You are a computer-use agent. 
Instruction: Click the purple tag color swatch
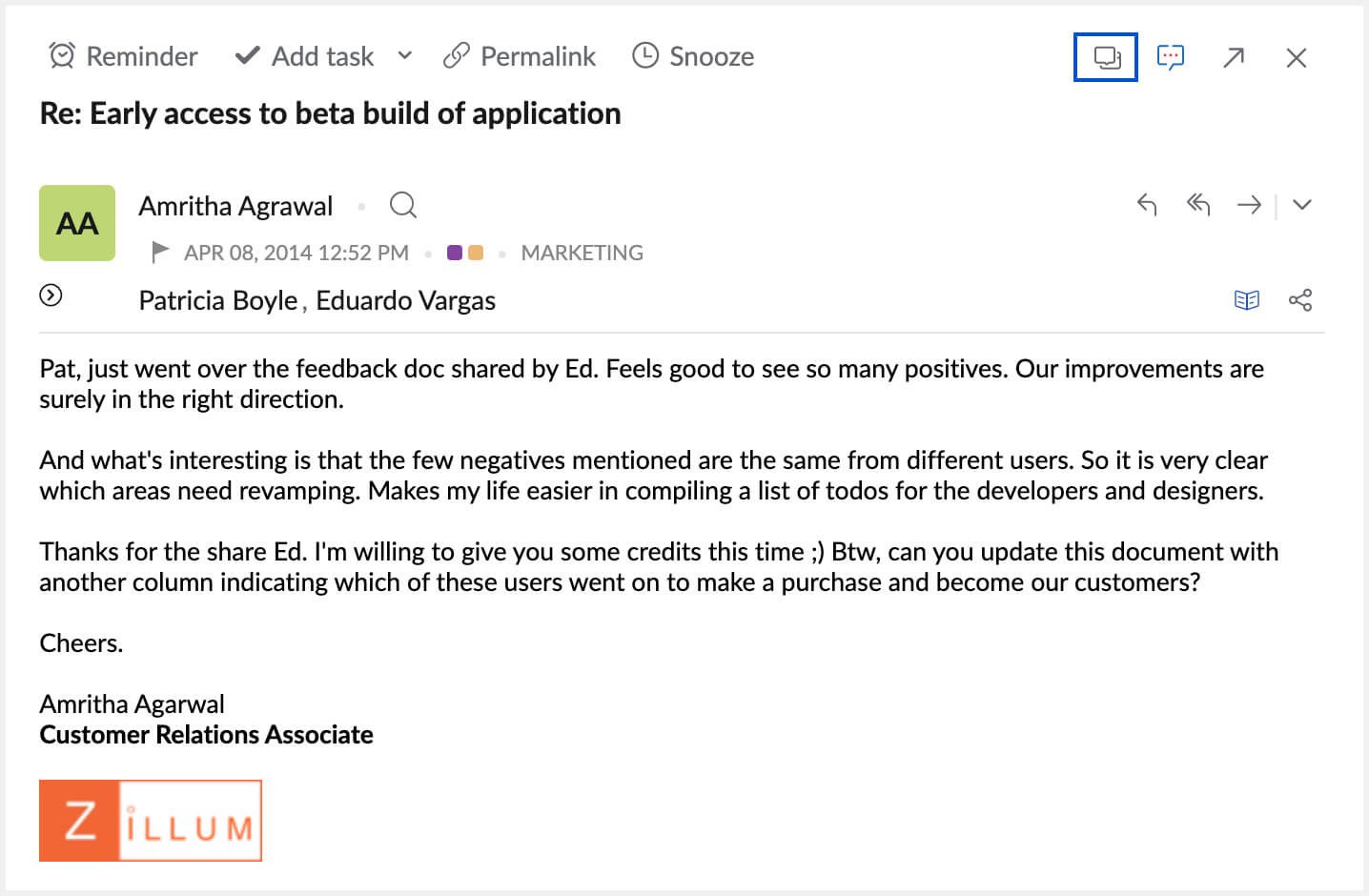click(x=455, y=253)
